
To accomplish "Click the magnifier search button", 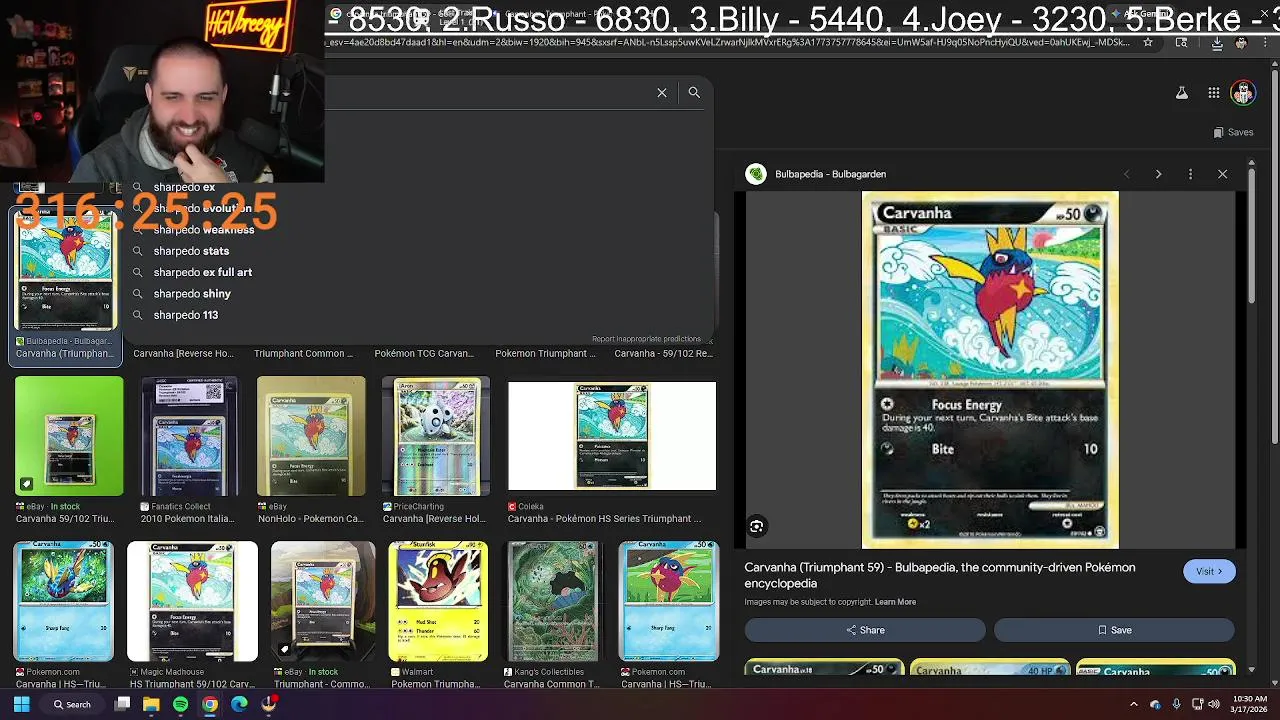I will (694, 92).
